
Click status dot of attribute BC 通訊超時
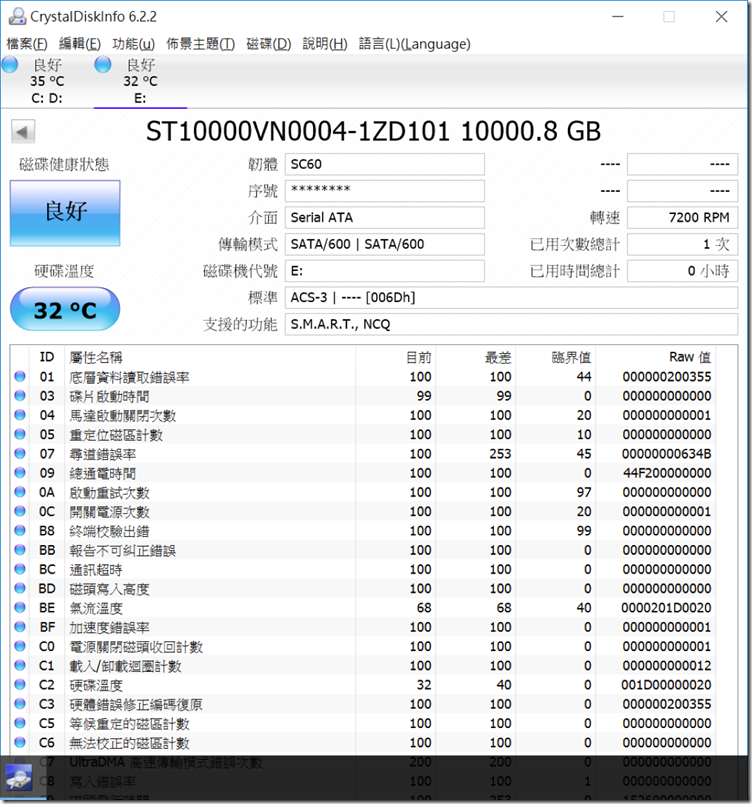pos(20,569)
